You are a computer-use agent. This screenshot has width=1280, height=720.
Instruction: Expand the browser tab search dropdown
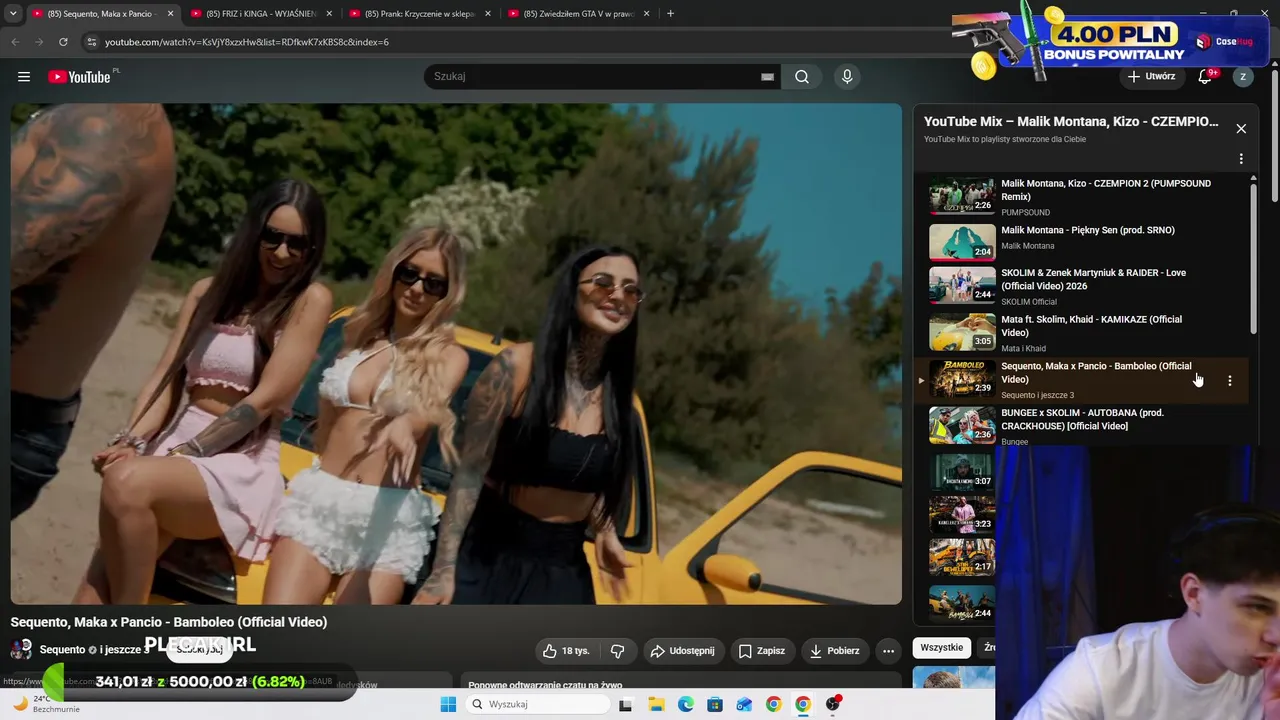coord(13,14)
